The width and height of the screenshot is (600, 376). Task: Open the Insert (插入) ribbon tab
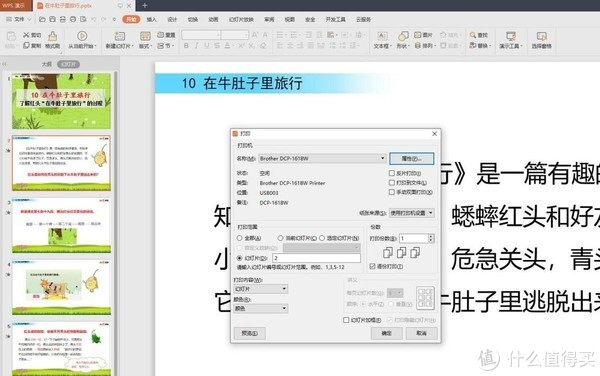[x=152, y=19]
